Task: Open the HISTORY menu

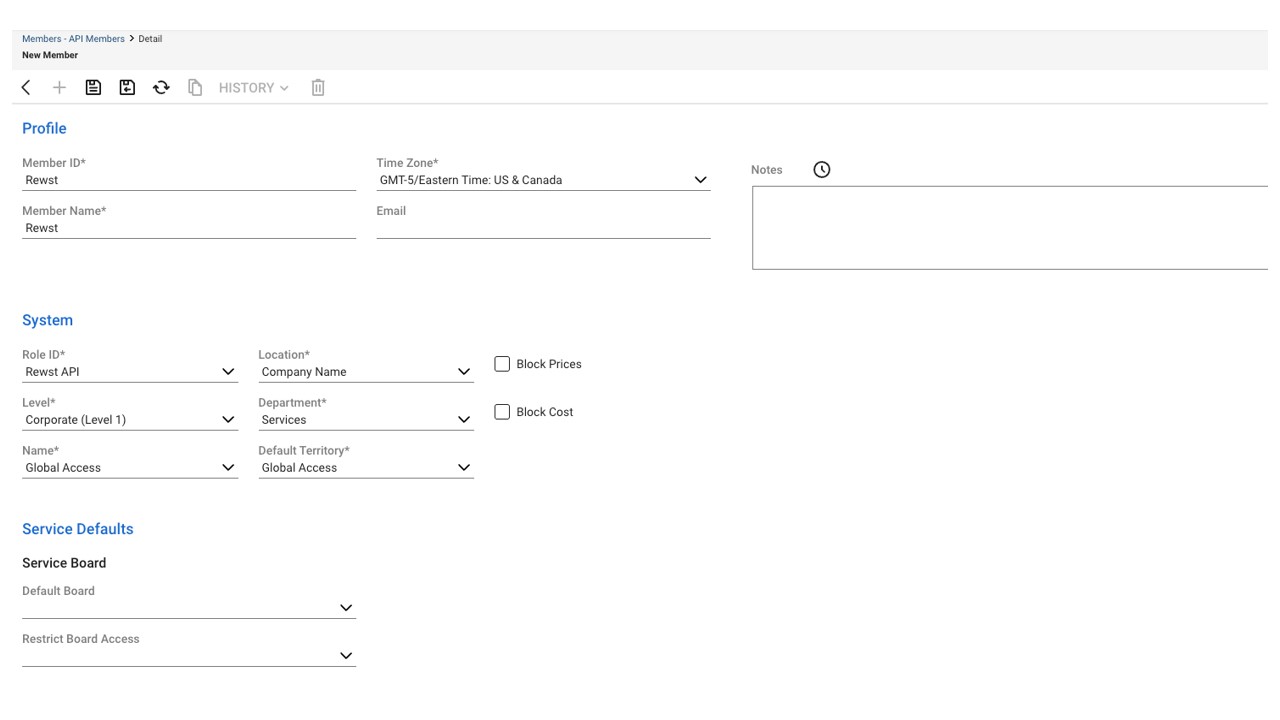Action: click(252, 87)
